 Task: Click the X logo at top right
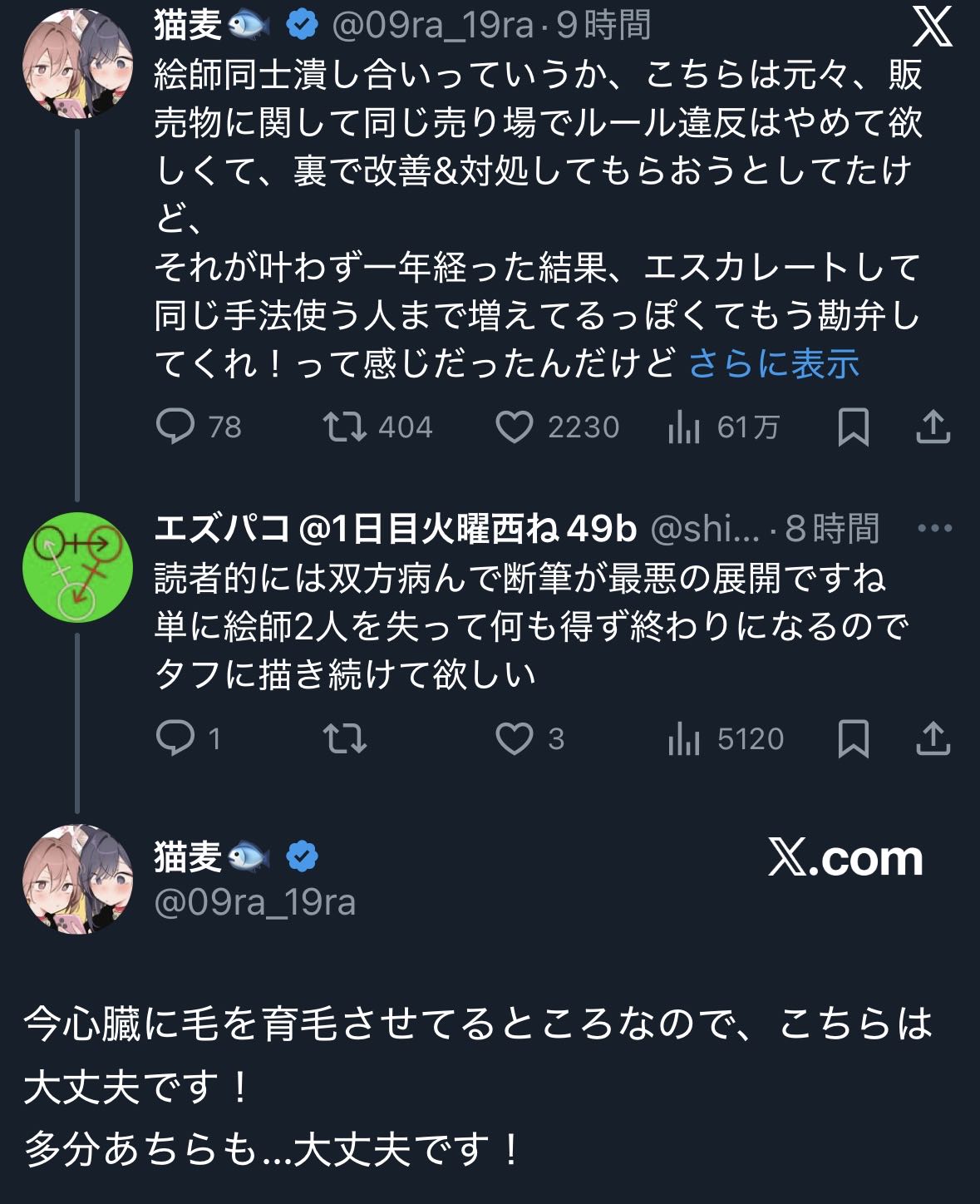pos(932,28)
